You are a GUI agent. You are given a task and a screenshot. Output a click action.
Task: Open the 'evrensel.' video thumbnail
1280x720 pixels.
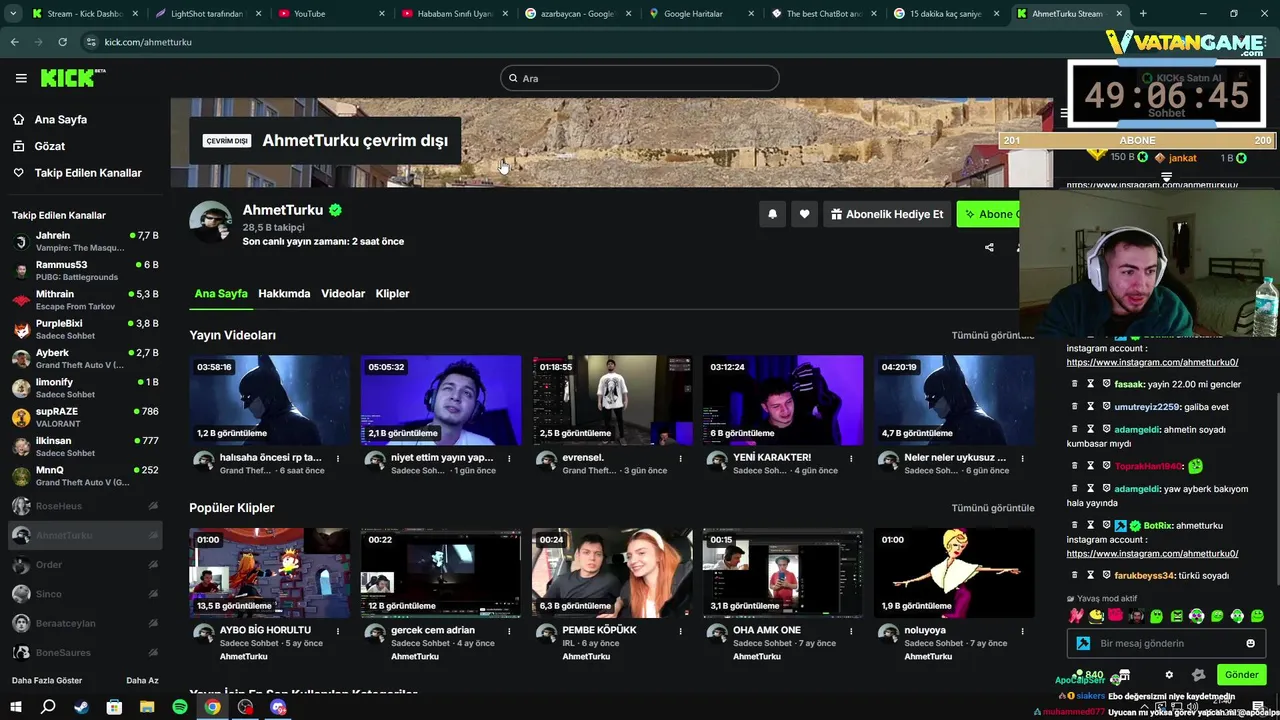[x=612, y=400]
